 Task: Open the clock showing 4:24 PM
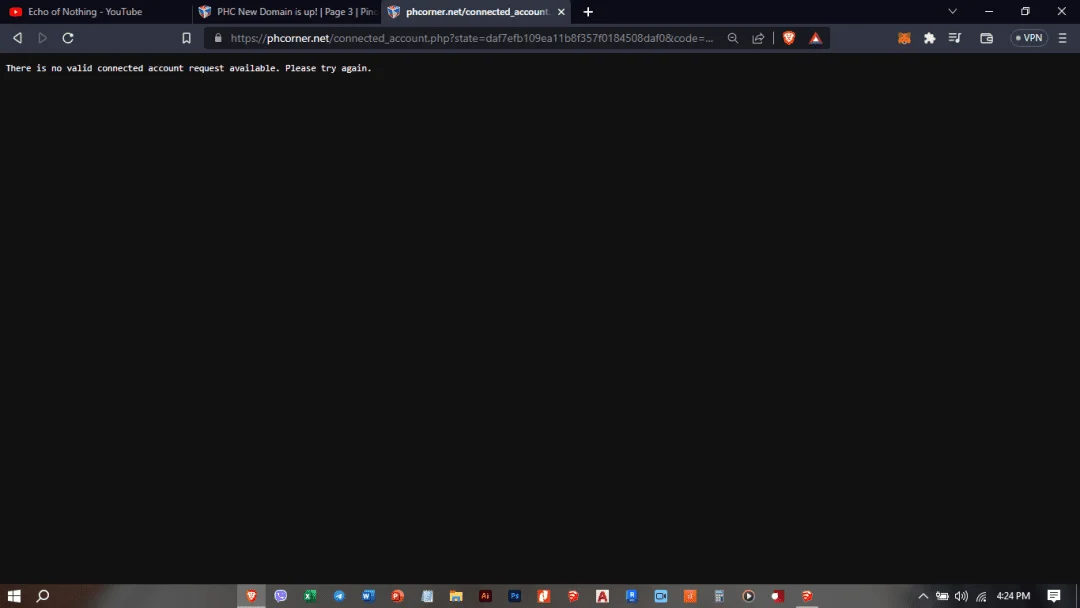1013,596
